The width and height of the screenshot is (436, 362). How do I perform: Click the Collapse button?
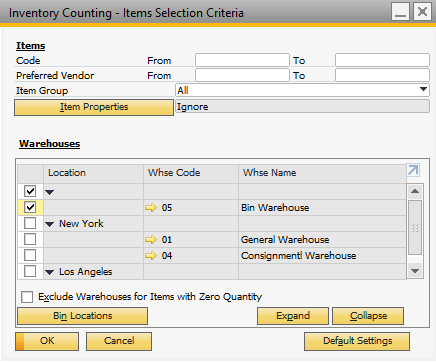click(368, 316)
